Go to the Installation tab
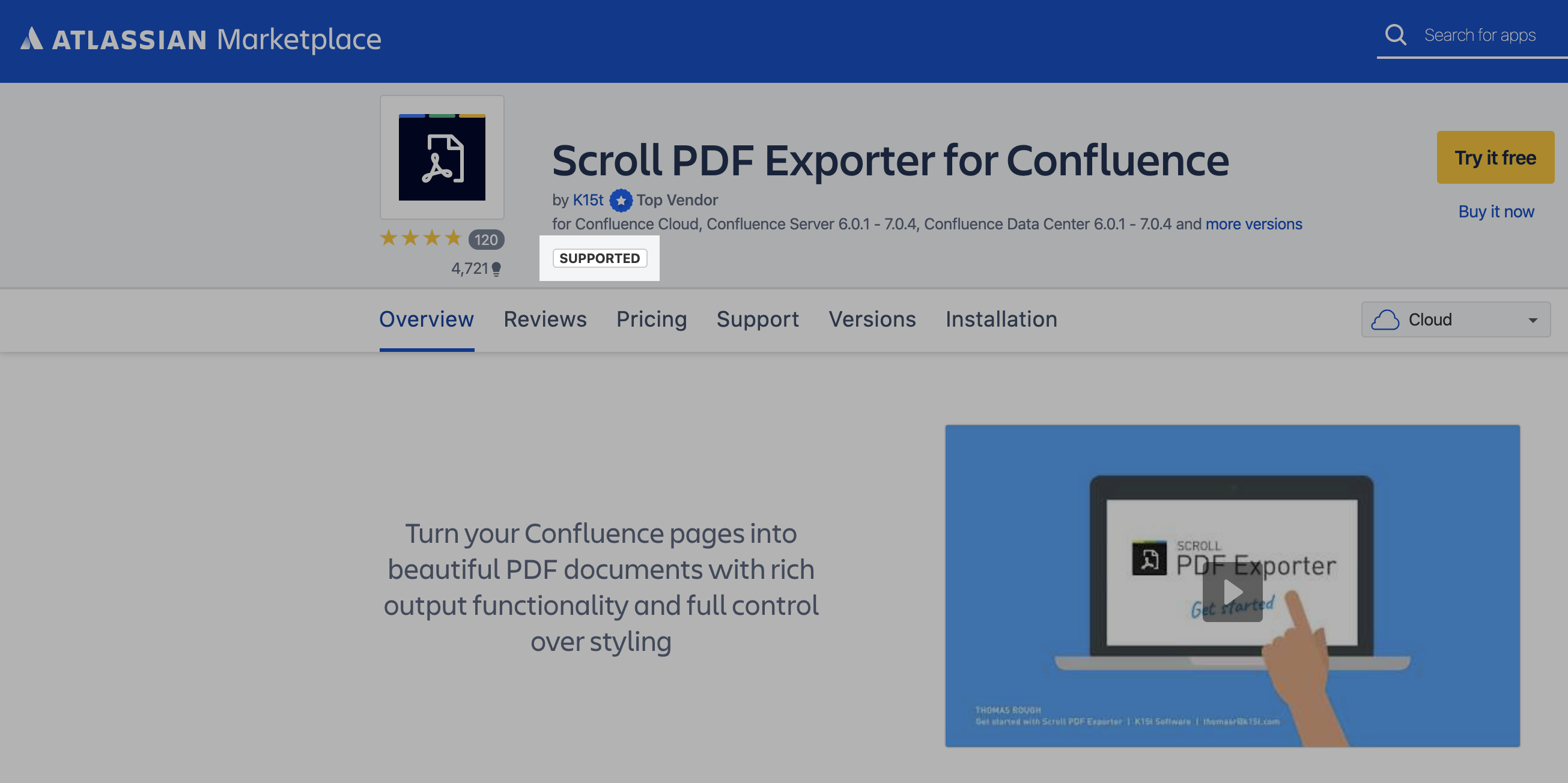The width and height of the screenshot is (1568, 783). 1001,319
